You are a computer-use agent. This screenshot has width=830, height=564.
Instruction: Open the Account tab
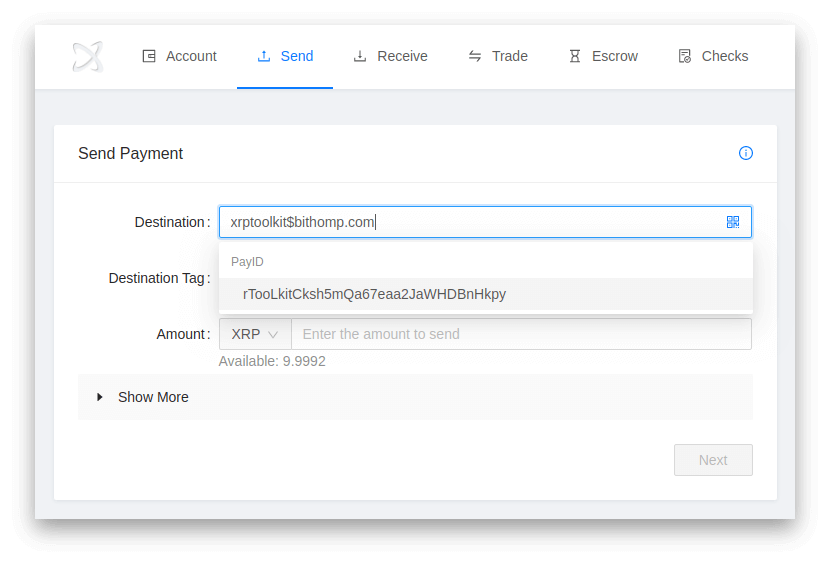179,56
